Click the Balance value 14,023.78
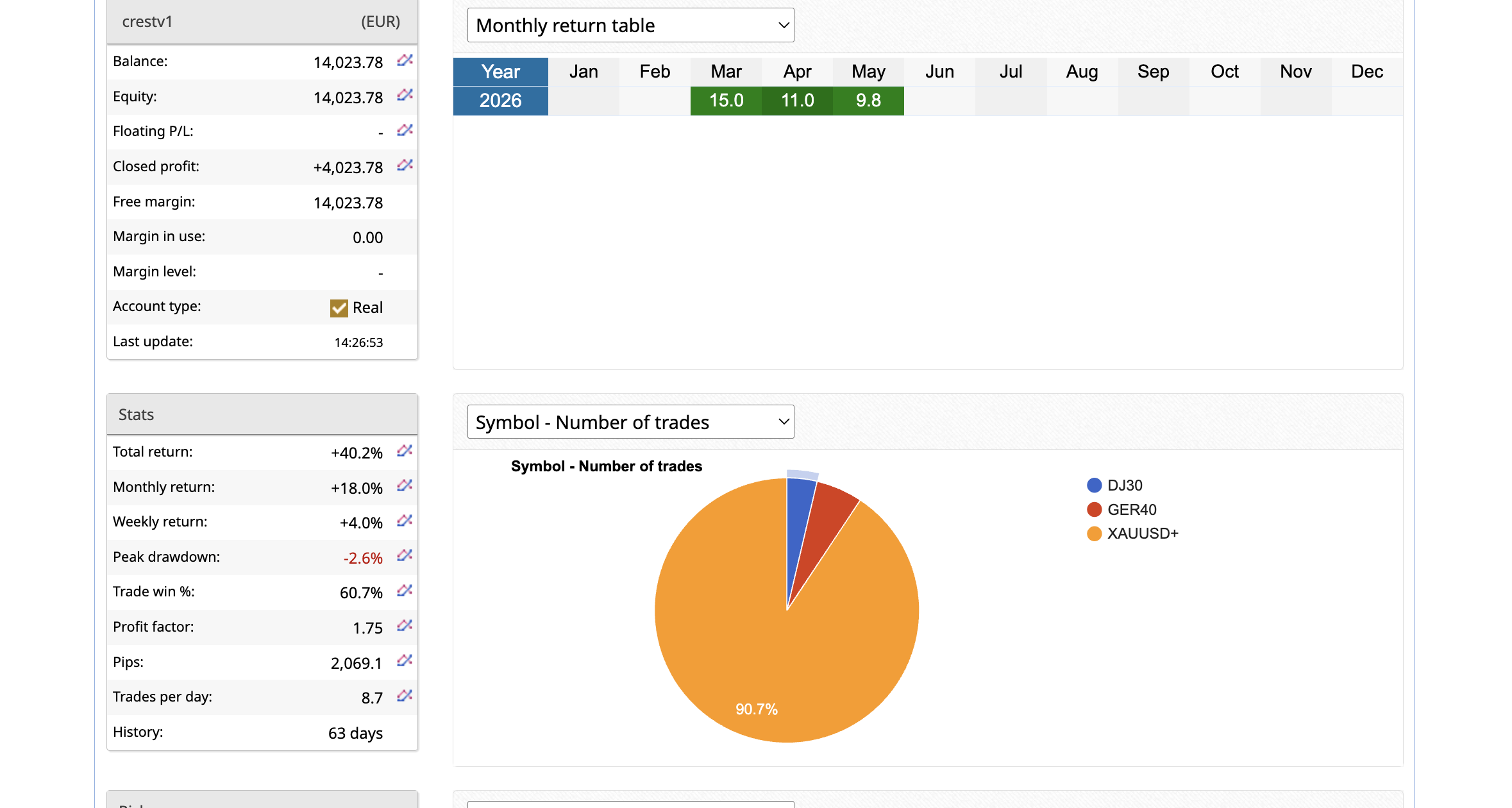Viewport: 1512px width, 808px height. (348, 62)
